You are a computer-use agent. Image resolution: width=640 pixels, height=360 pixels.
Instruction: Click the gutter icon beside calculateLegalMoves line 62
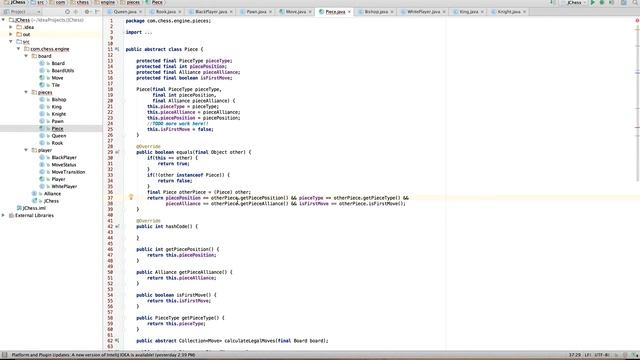click(x=117, y=341)
